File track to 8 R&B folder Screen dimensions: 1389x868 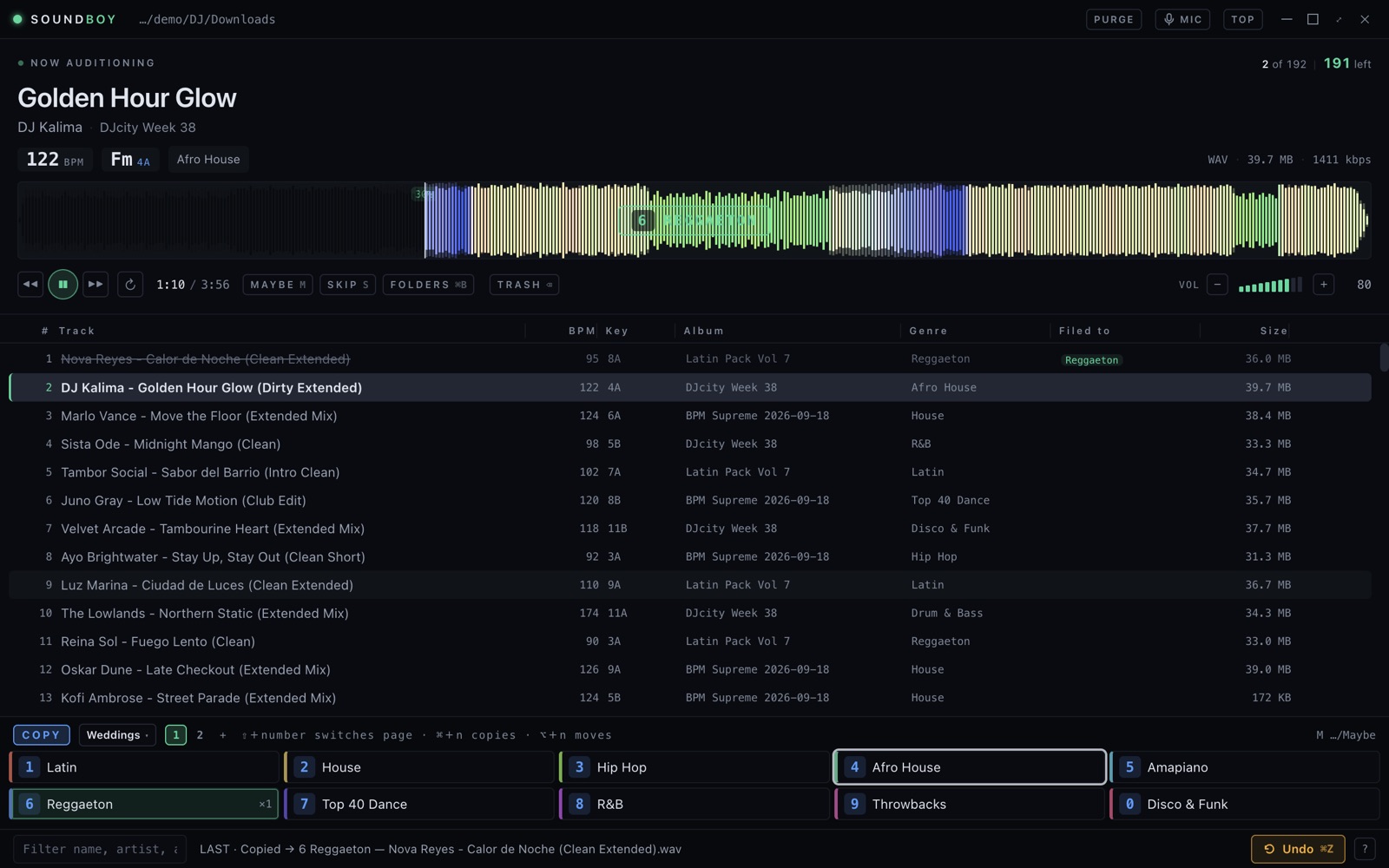click(x=694, y=805)
